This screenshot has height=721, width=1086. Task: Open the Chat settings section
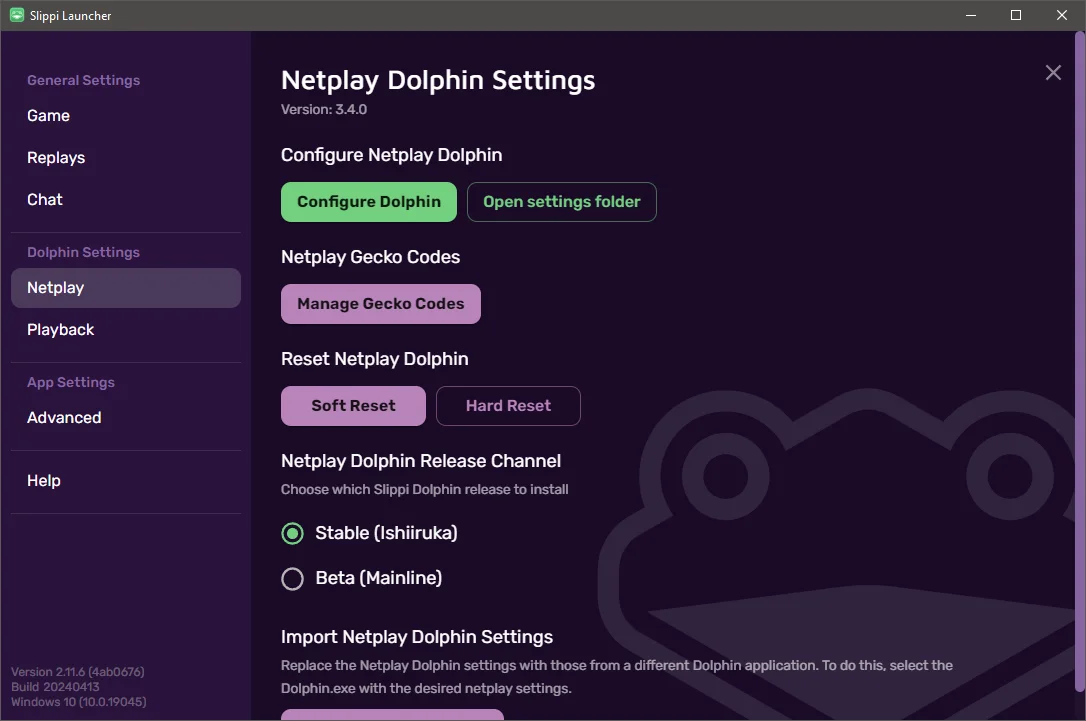44,199
